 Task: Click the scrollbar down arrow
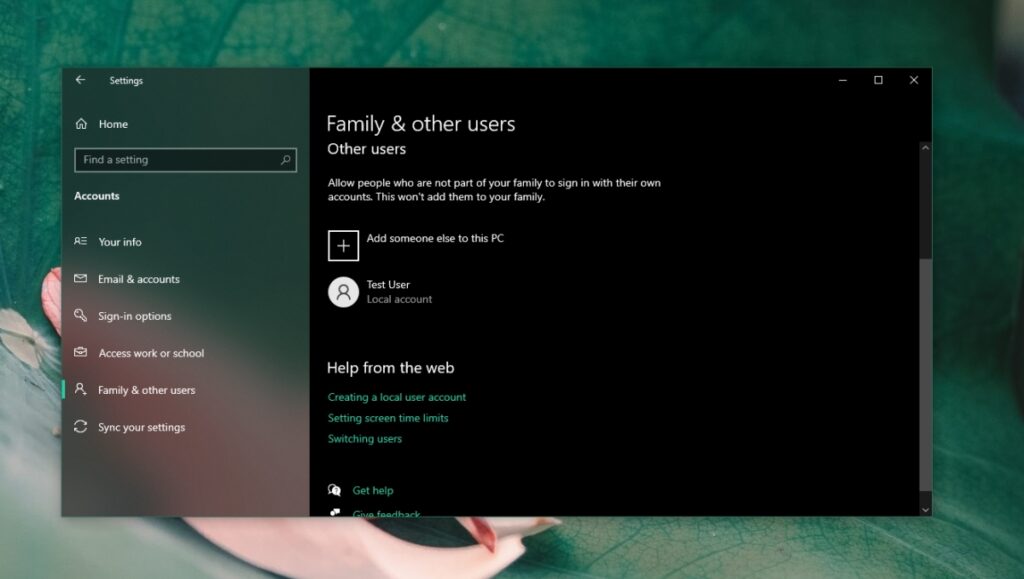(924, 509)
